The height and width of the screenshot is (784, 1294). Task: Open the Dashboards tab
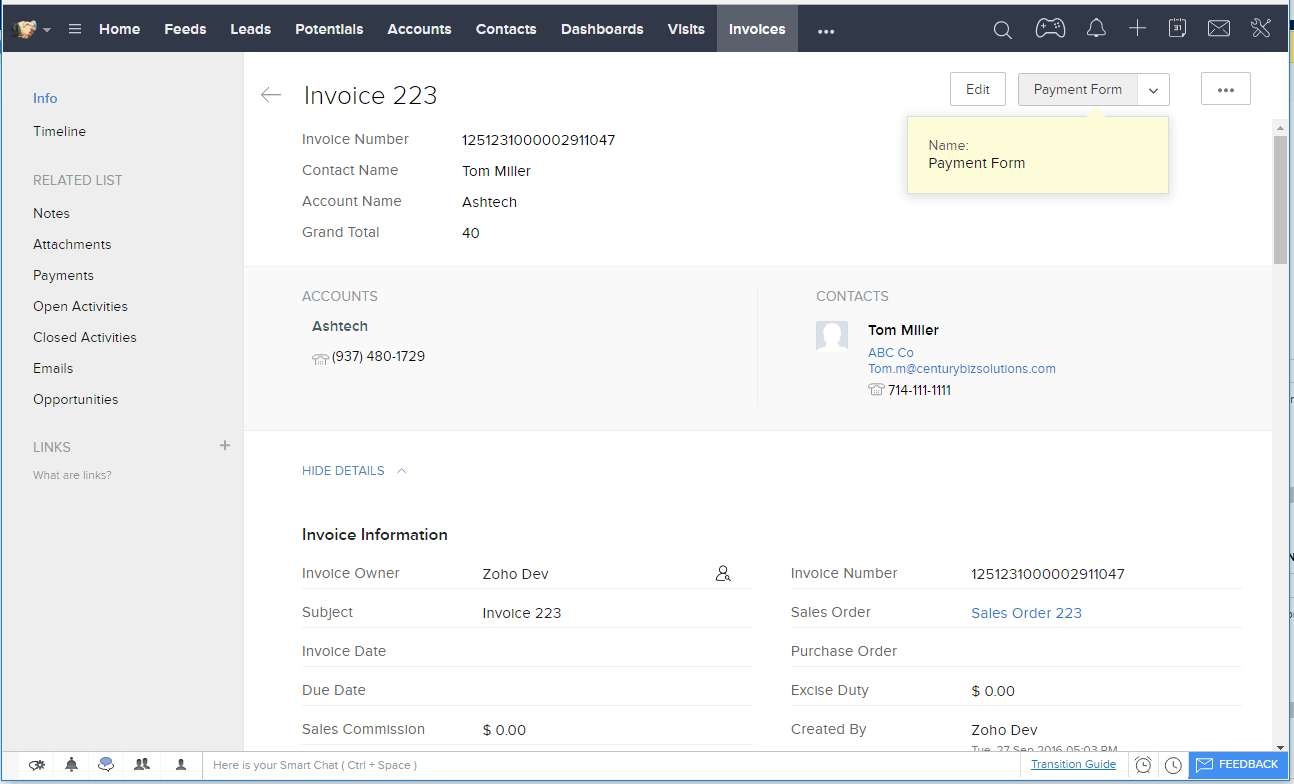coord(602,29)
